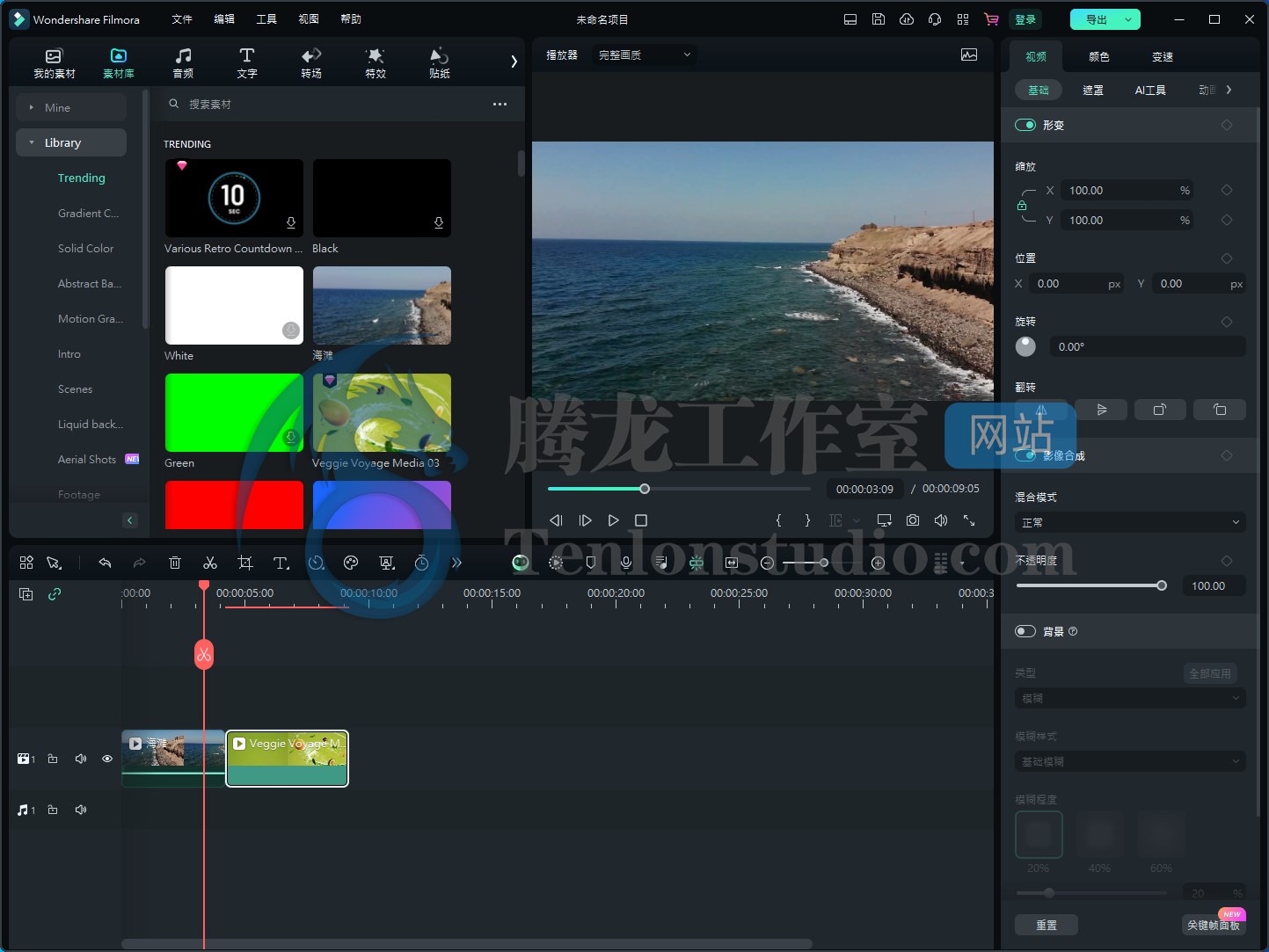1269x952 pixels.
Task: Click the shopping cart icon
Action: (991, 19)
